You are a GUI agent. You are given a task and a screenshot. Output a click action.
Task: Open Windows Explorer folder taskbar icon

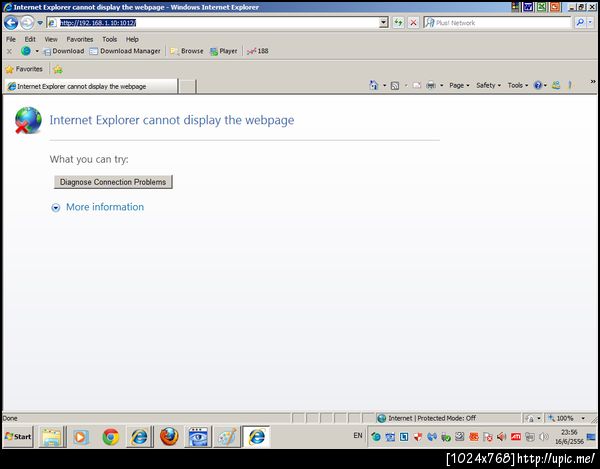click(x=51, y=437)
